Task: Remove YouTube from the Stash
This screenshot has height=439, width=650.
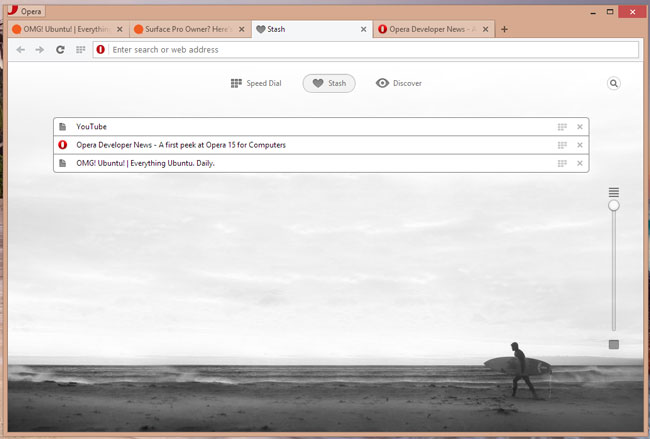Action: [x=580, y=127]
